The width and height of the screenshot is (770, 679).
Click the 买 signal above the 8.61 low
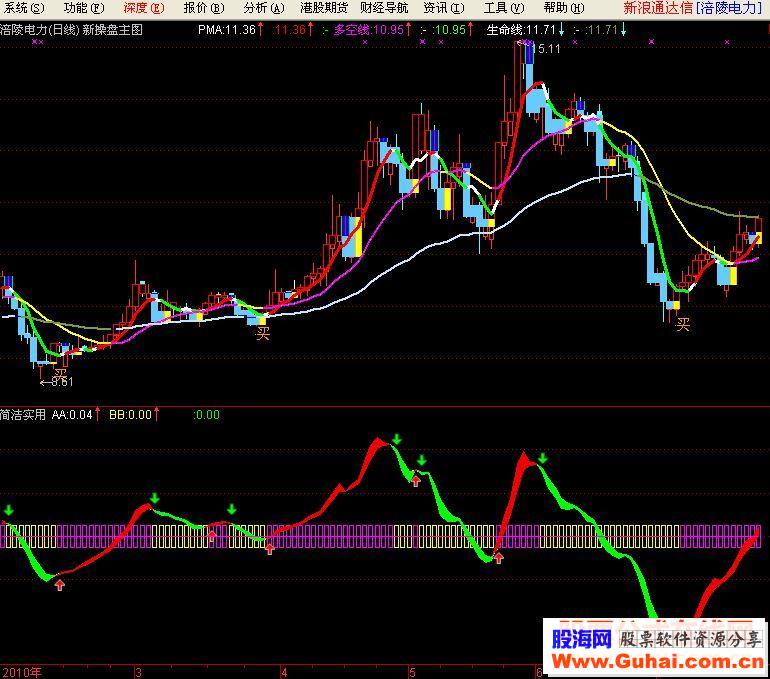60,373
